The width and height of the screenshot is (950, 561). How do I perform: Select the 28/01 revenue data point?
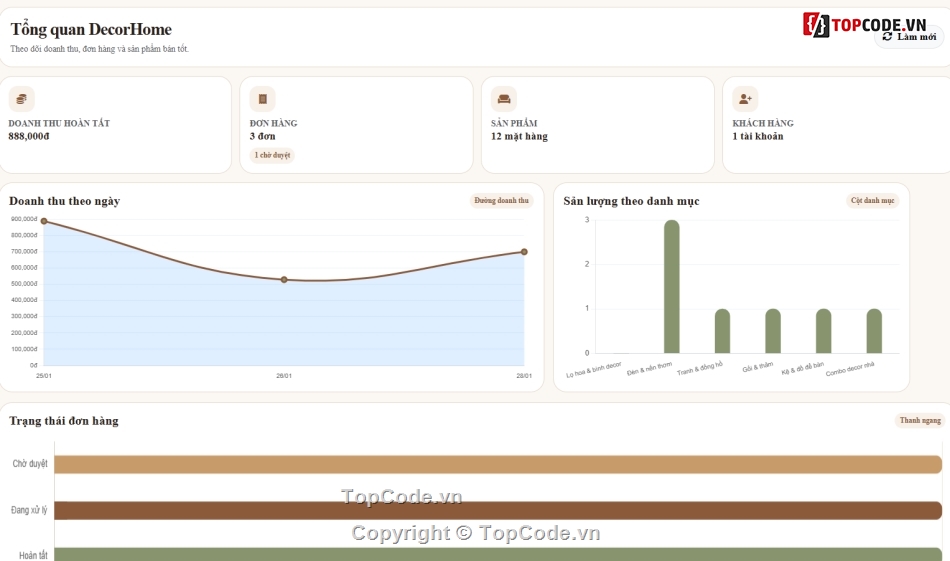pyautogui.click(x=524, y=252)
